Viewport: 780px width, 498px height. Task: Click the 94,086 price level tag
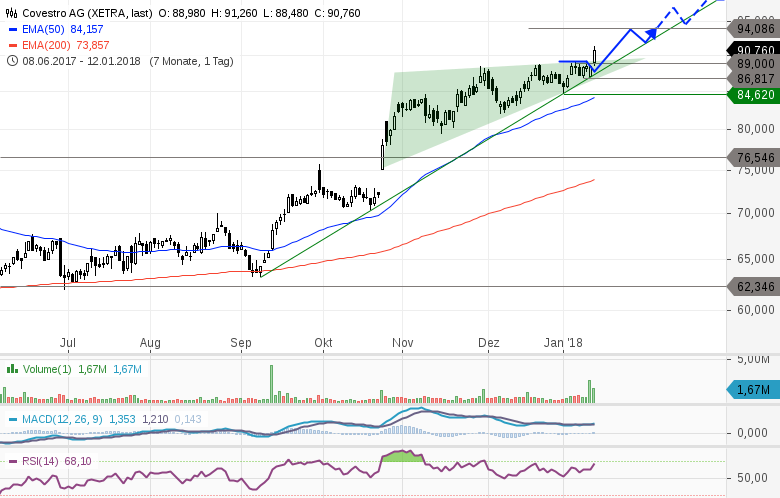[753, 29]
